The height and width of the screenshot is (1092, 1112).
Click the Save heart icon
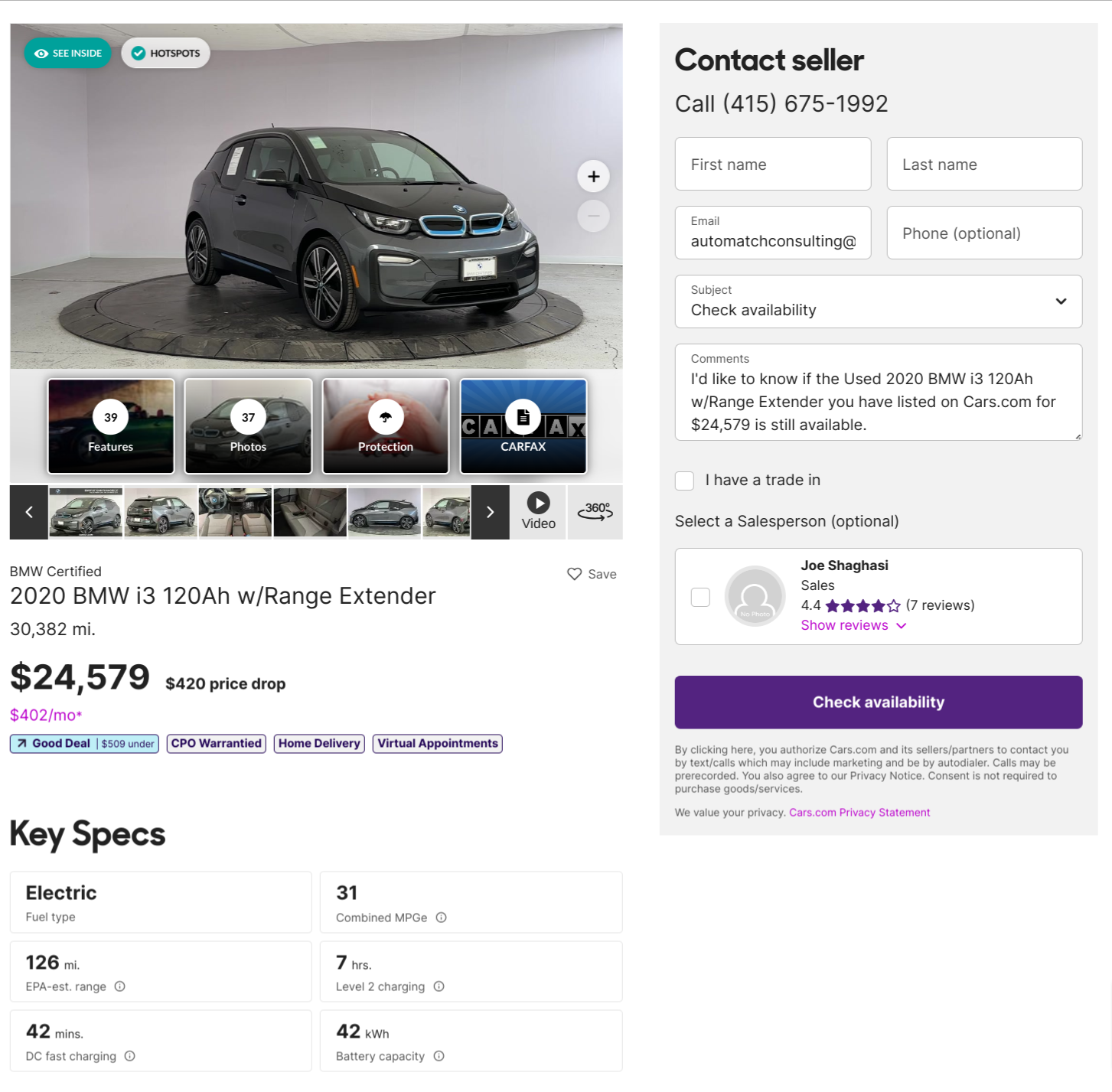(575, 574)
